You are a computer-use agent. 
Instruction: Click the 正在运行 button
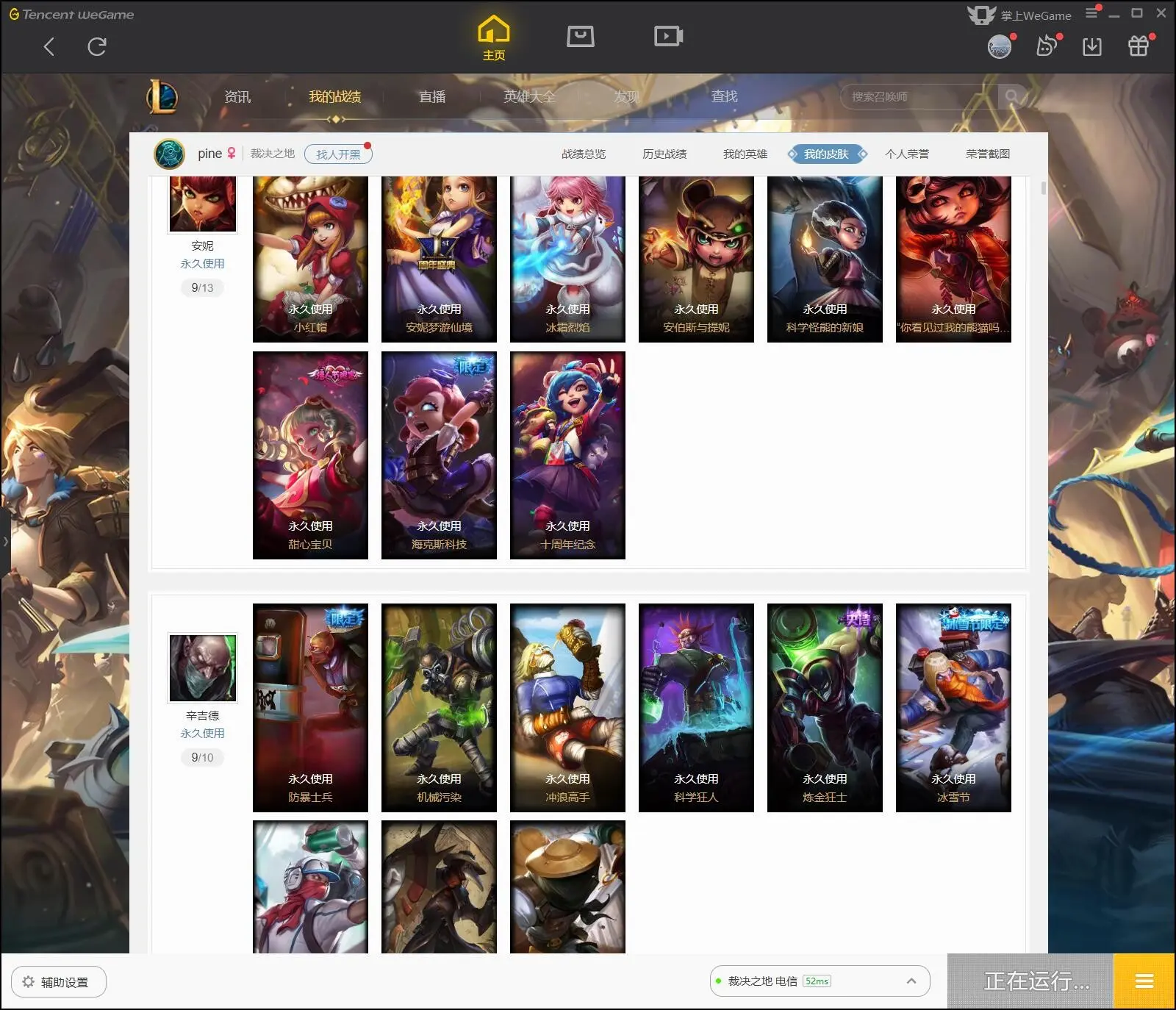tap(1030, 981)
